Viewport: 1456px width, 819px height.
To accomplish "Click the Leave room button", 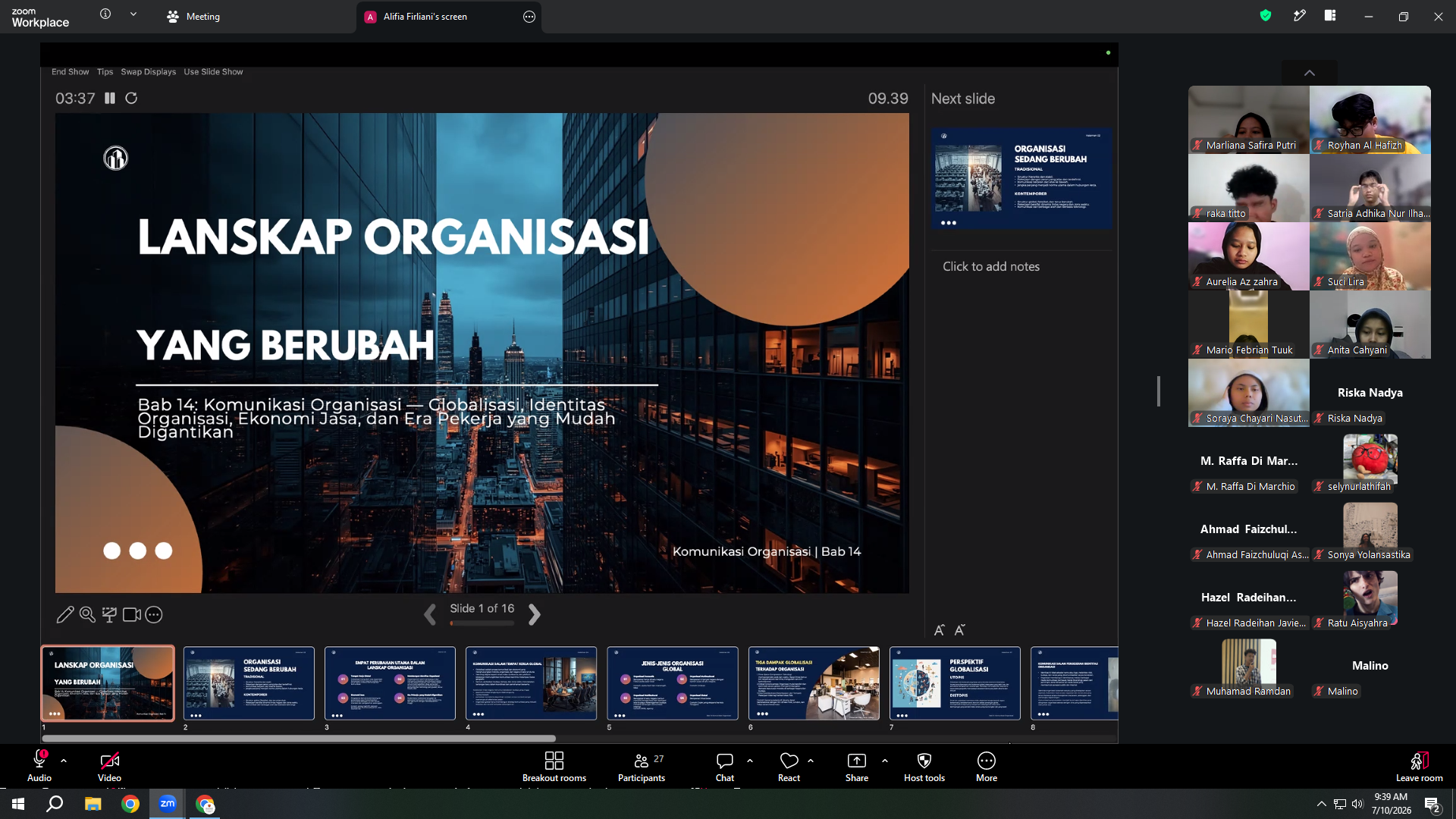I will click(x=1419, y=766).
